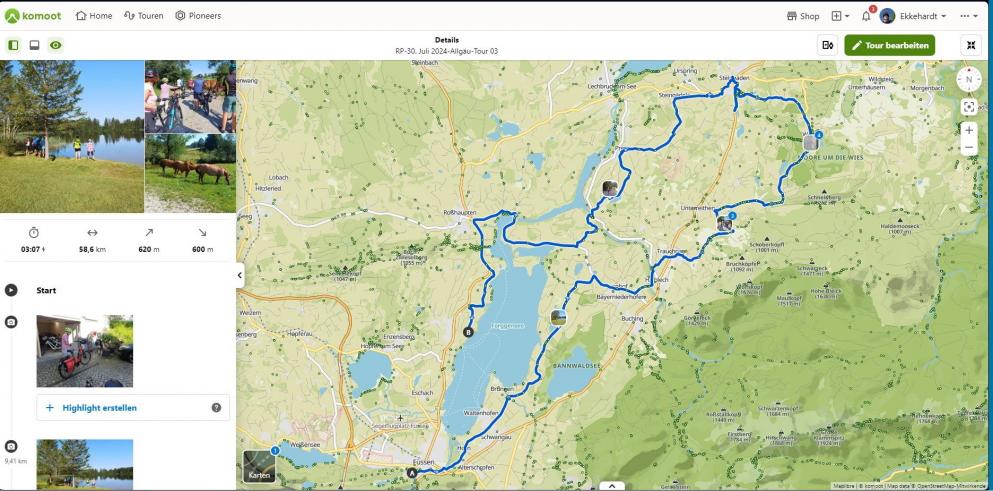Click the Tour bearbeiten button
The width and height of the screenshot is (993, 491).
click(889, 45)
